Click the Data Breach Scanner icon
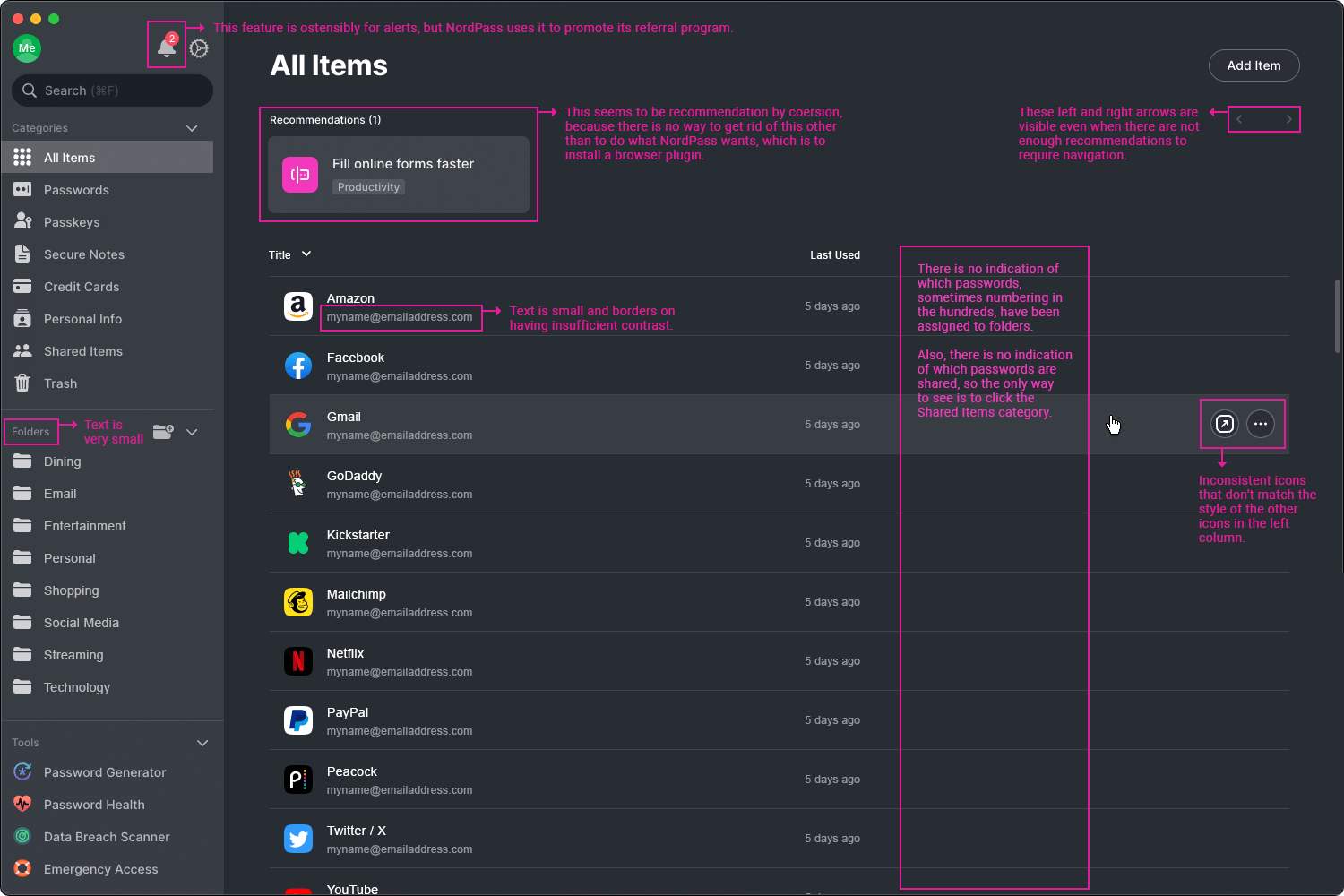This screenshot has height=896, width=1344. coord(23,837)
